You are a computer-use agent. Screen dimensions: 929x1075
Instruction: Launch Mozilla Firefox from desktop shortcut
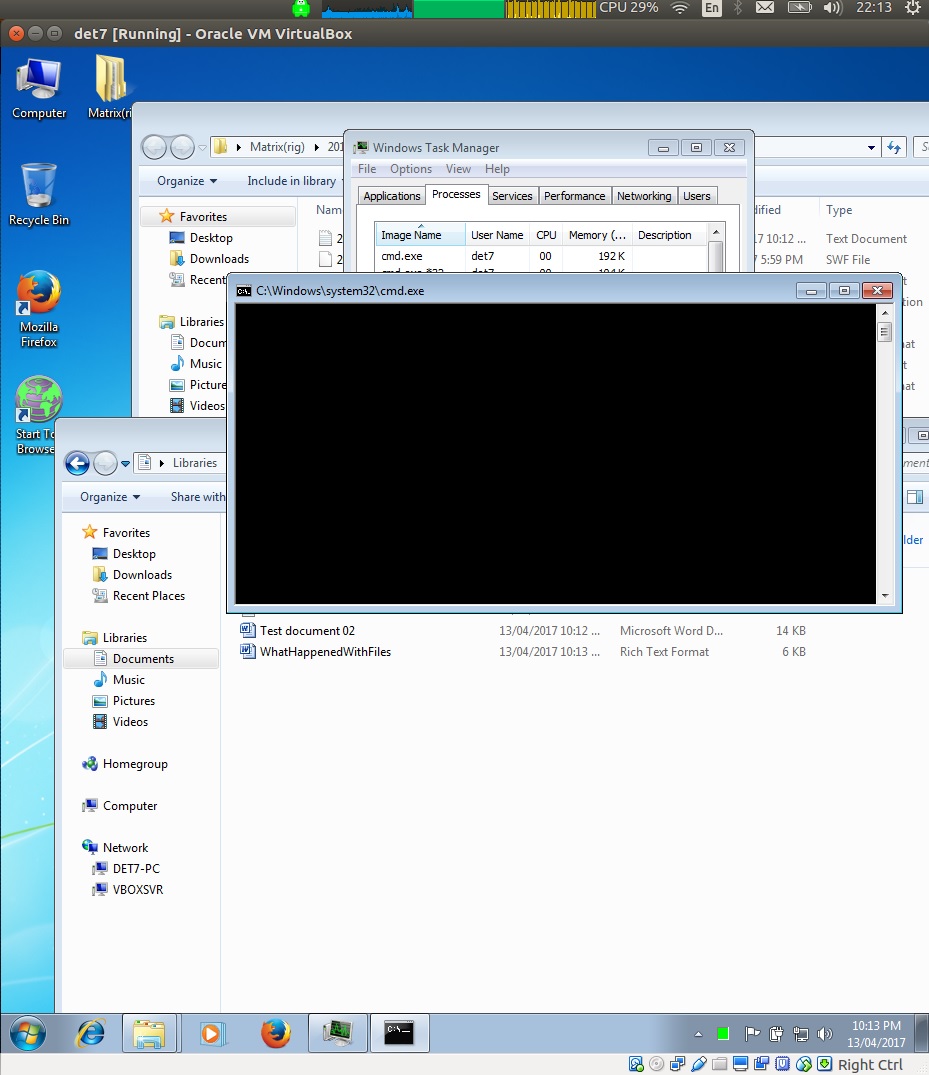[x=39, y=309]
